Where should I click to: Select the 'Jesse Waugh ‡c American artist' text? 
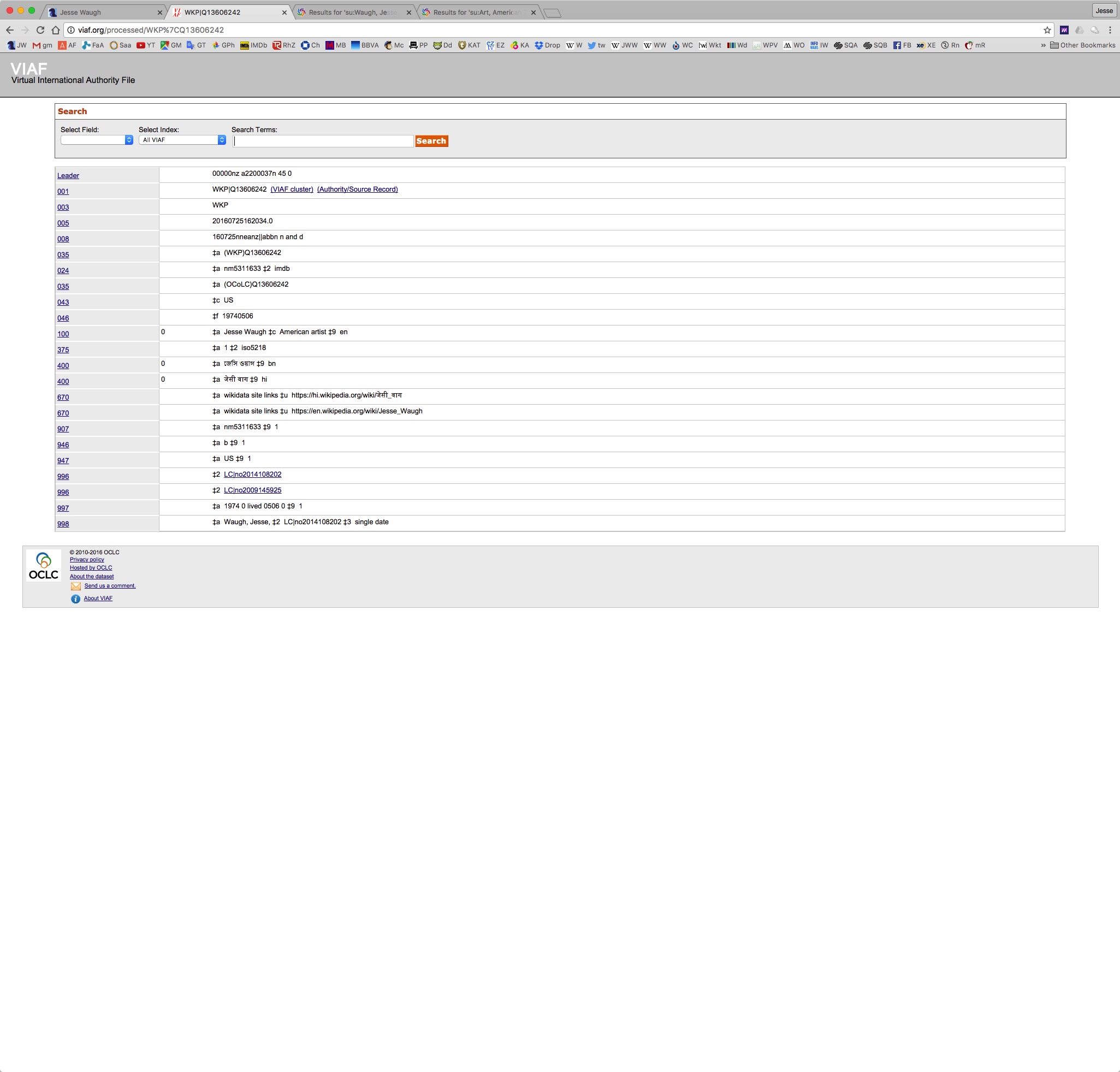coord(275,332)
